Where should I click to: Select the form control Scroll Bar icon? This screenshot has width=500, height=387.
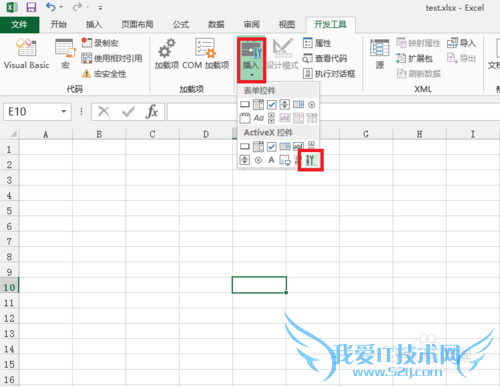tap(272, 118)
